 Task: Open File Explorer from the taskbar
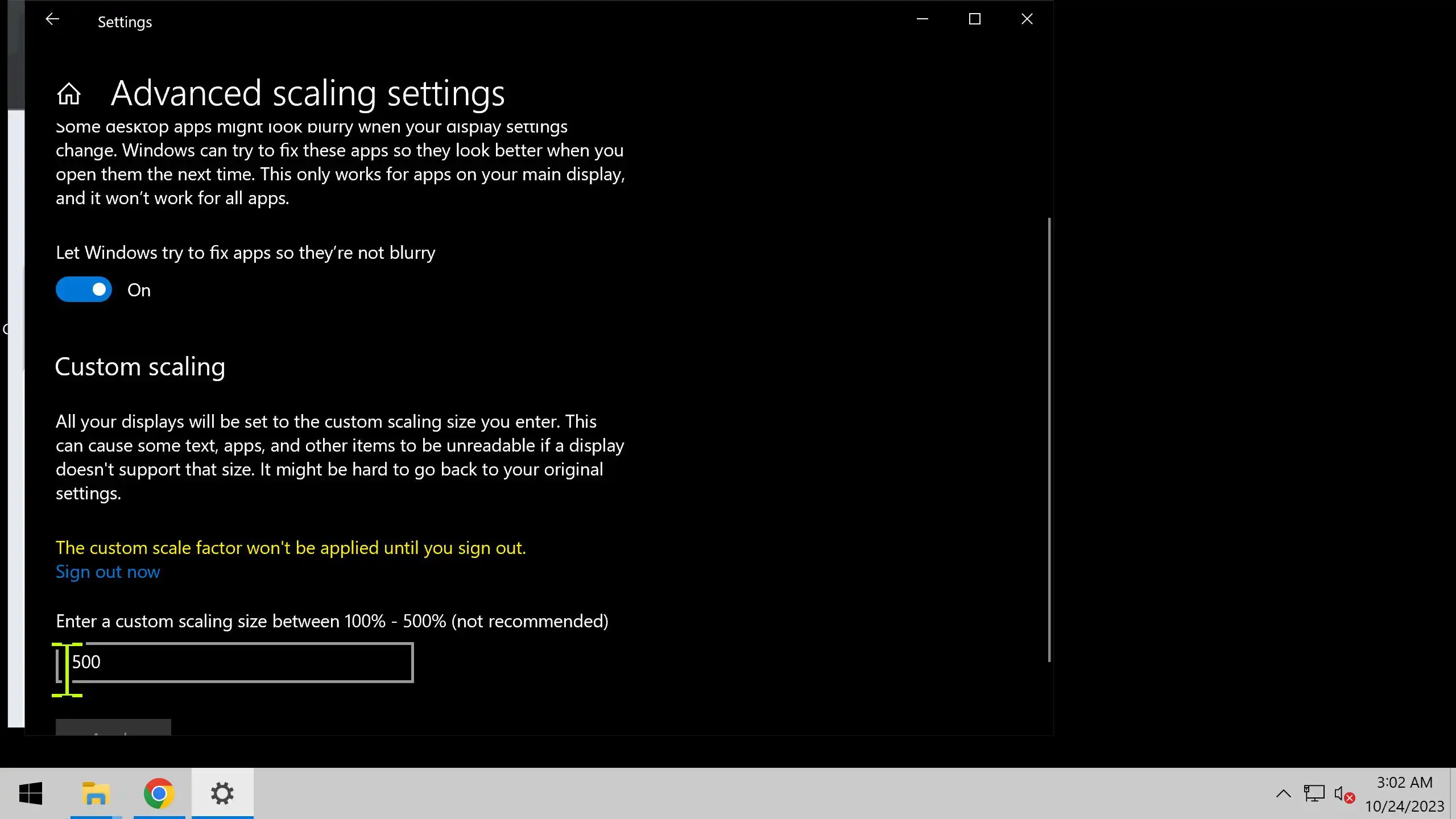coord(96,793)
